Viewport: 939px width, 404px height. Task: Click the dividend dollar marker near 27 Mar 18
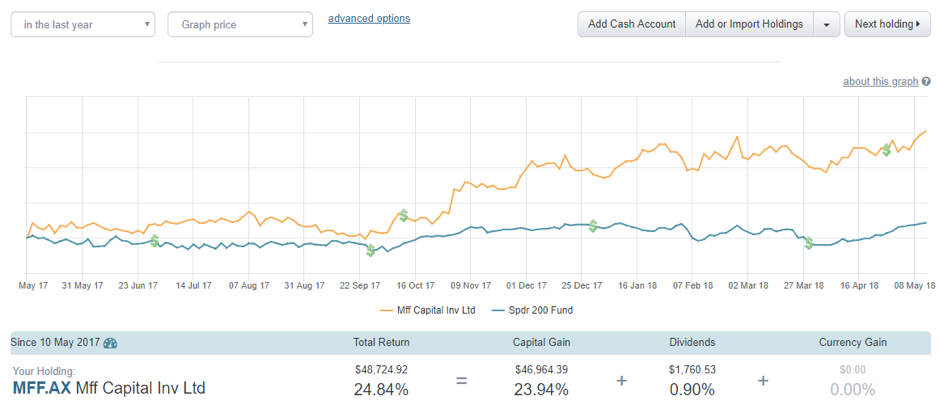point(808,243)
